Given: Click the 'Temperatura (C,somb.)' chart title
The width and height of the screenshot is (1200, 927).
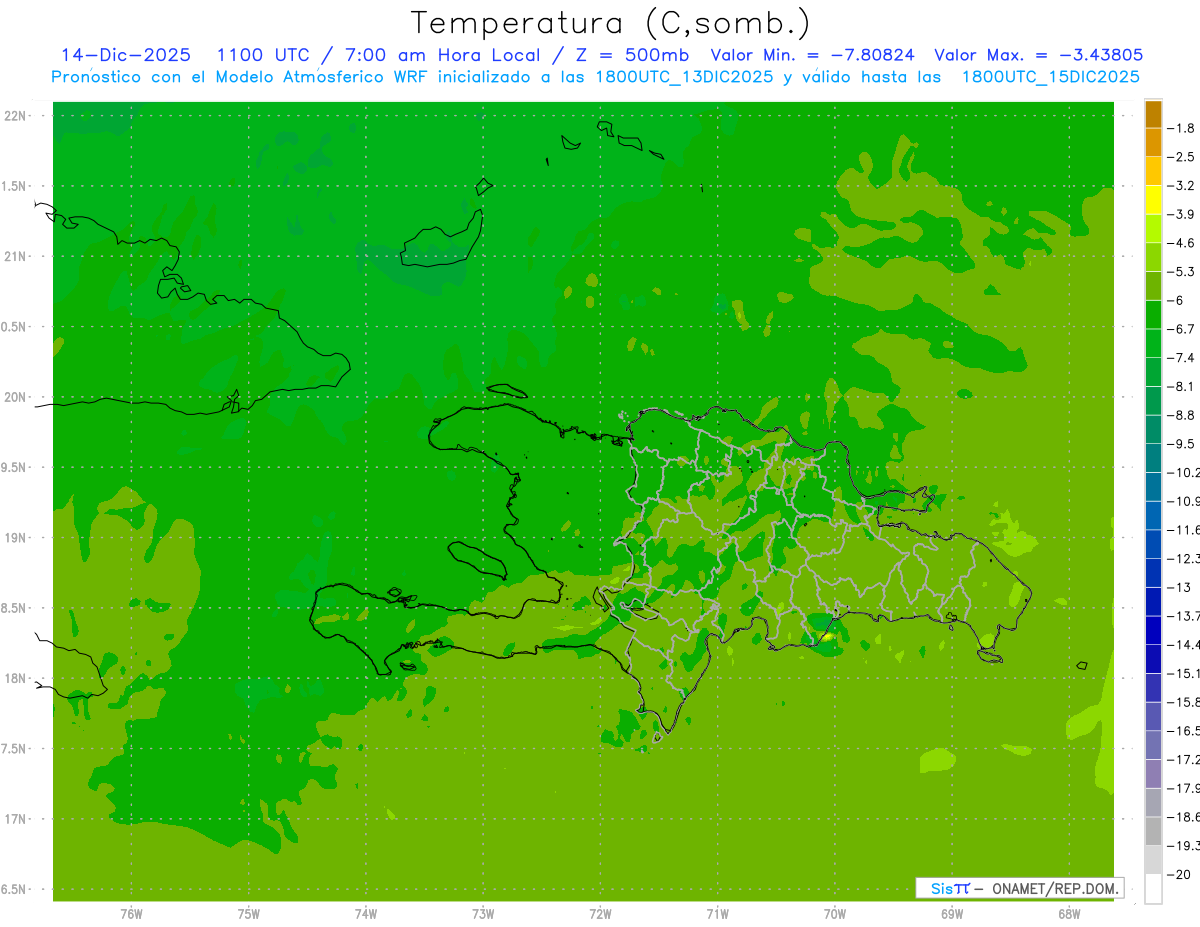Looking at the screenshot, I should [x=611, y=23].
